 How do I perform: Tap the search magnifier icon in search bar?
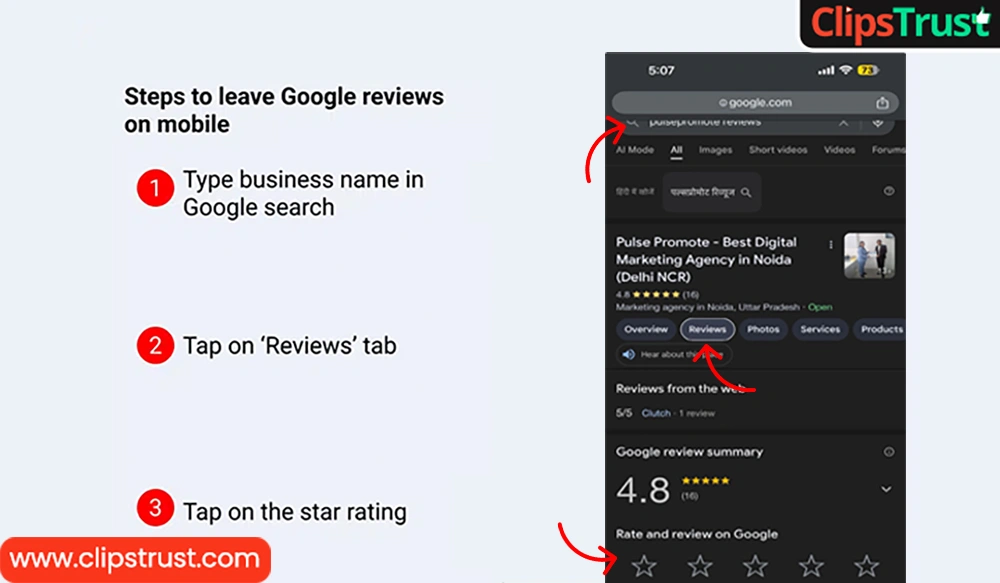pos(632,122)
